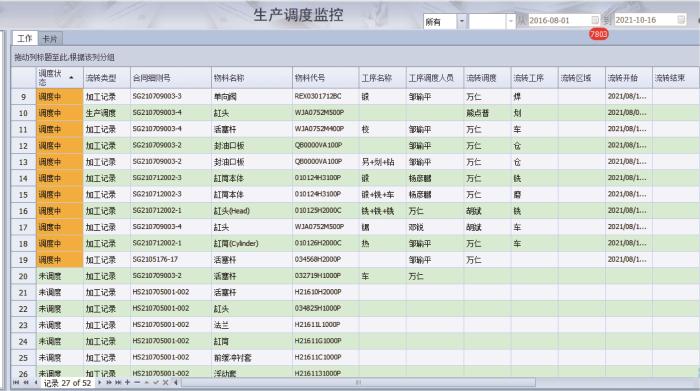
Task: Open the empty second combo box dropdown
Action: tap(511, 21)
